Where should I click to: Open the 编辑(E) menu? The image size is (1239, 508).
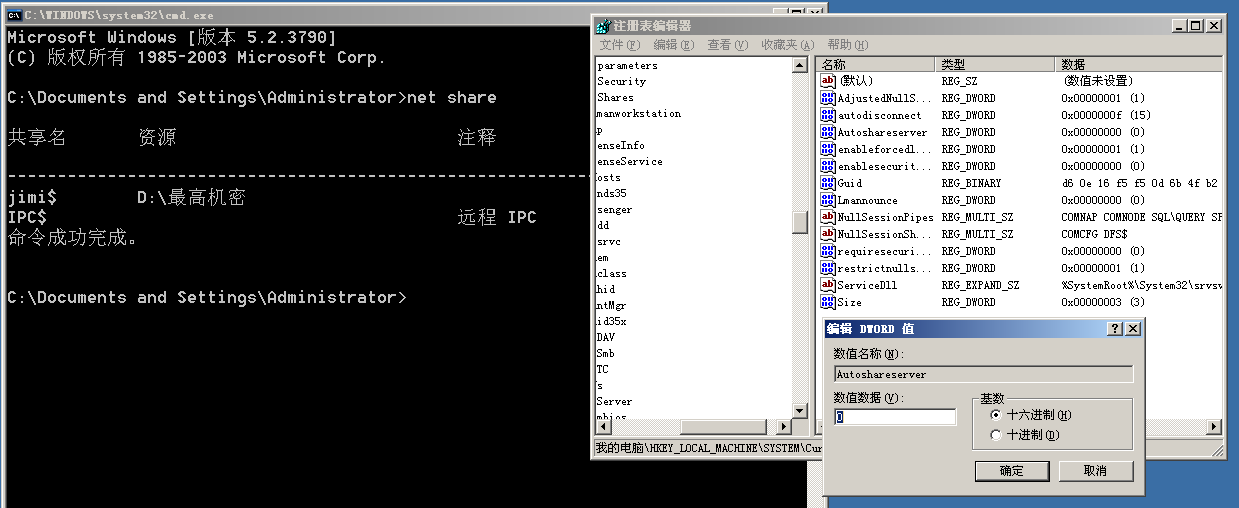tap(673, 45)
